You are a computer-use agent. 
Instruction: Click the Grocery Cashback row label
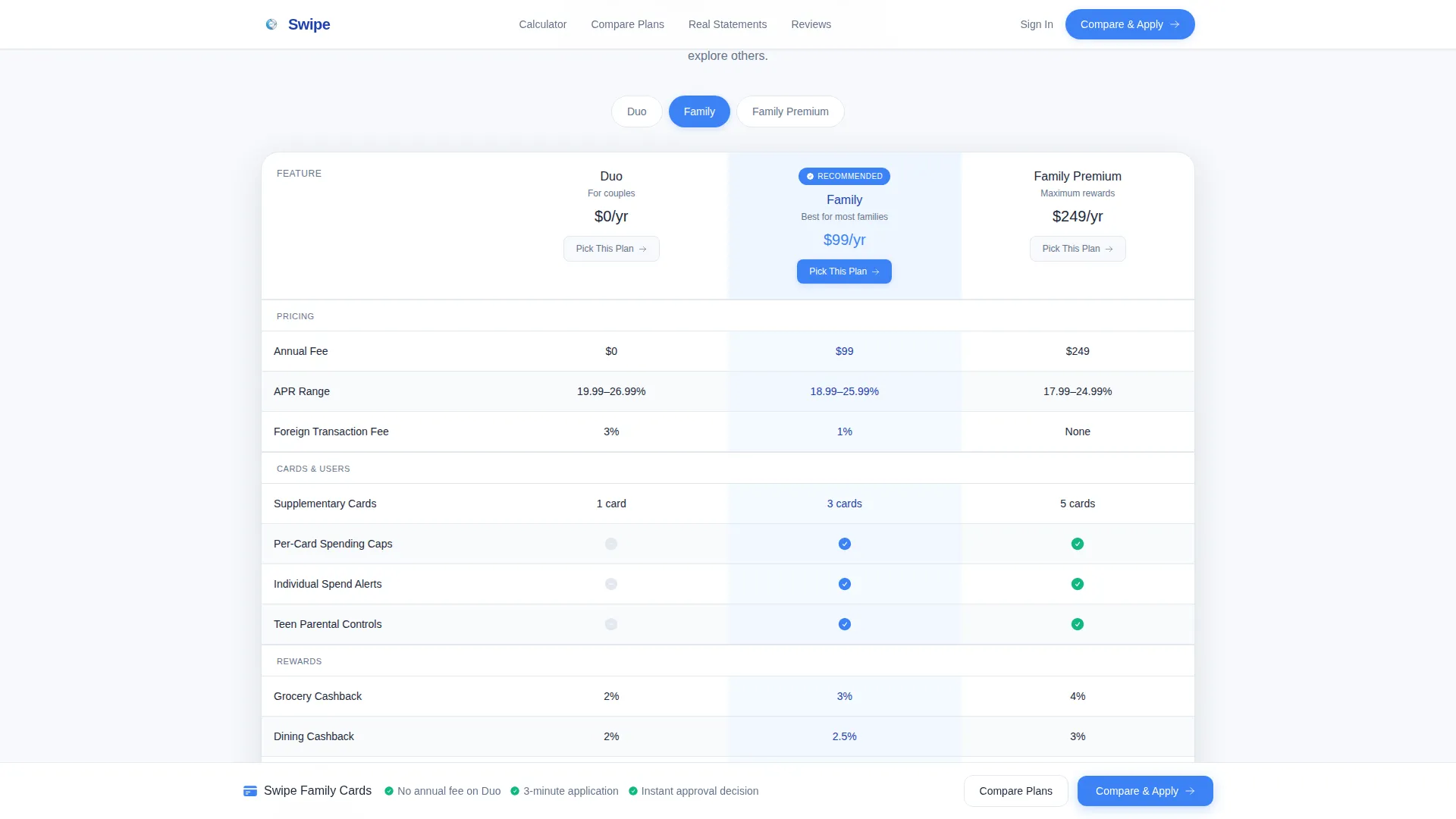pyautogui.click(x=318, y=696)
